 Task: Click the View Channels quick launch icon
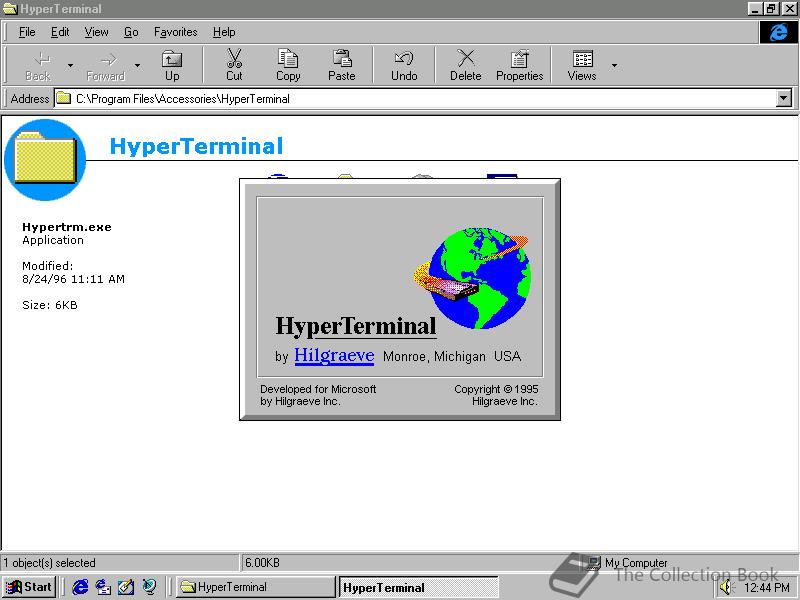(149, 587)
